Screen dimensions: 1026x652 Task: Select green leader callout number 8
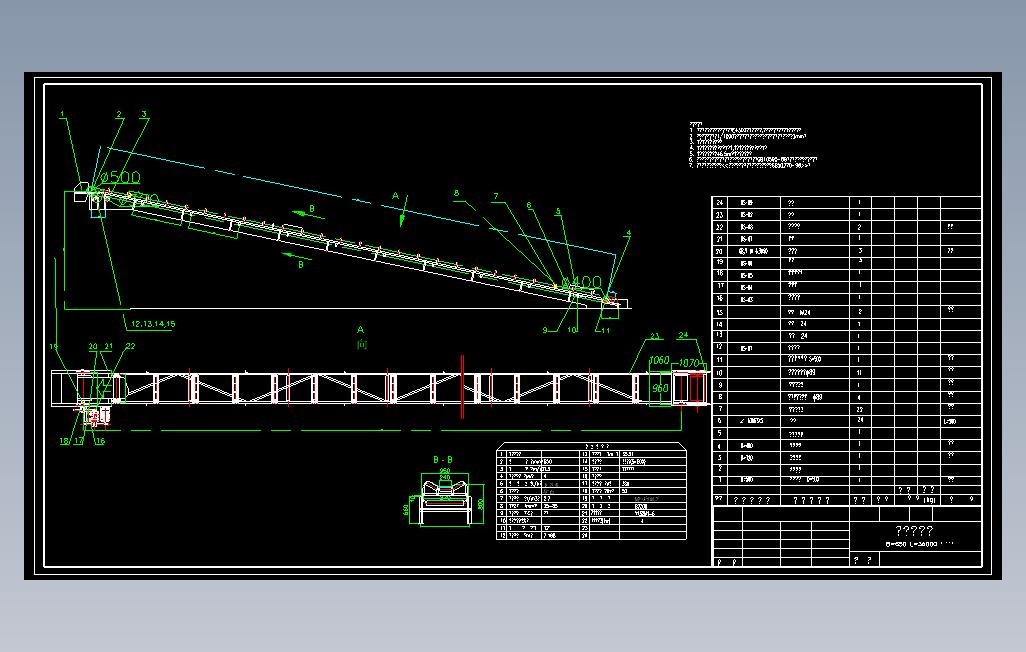[457, 193]
